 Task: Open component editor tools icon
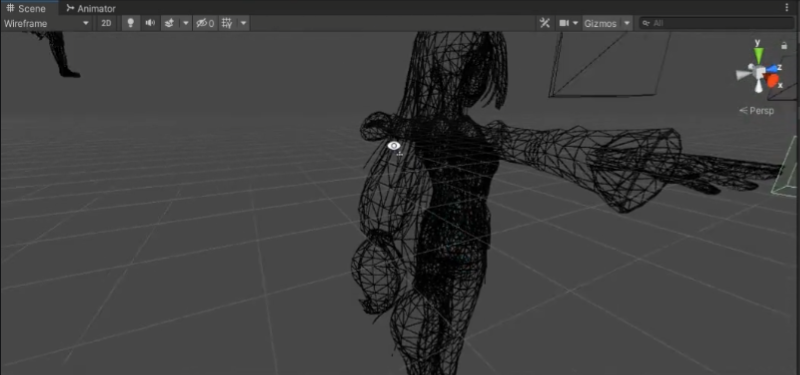point(544,23)
